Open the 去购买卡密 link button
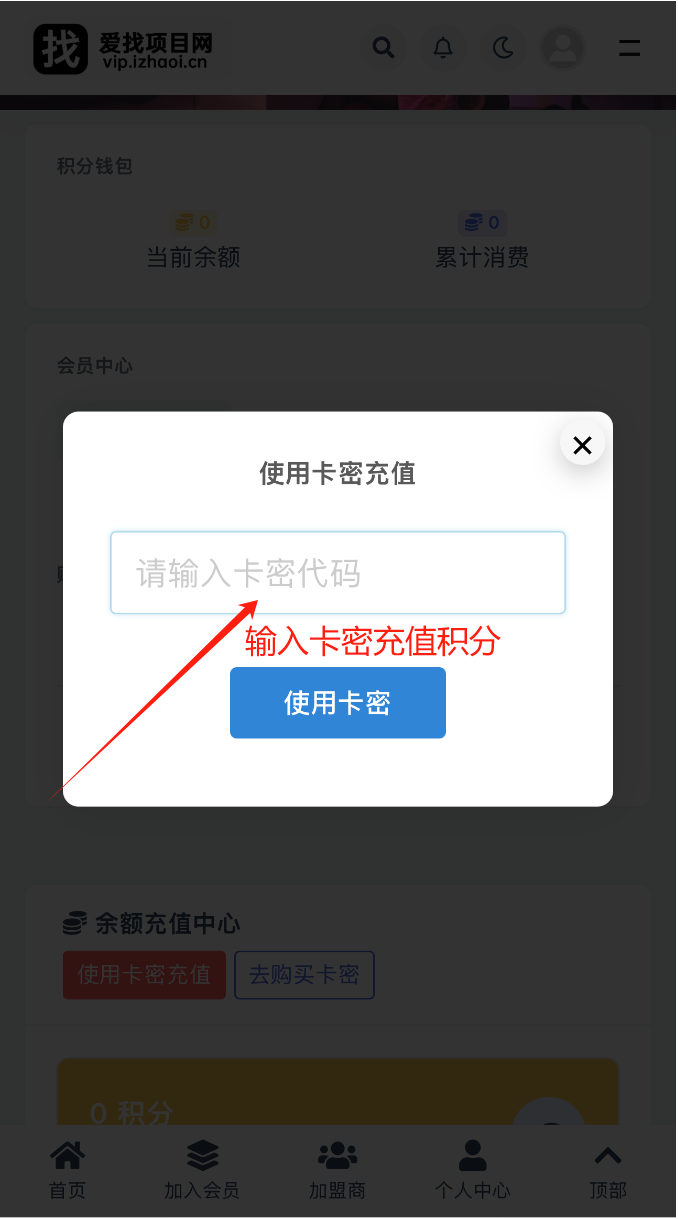Screen dimensions: 678x1219 coord(304,975)
